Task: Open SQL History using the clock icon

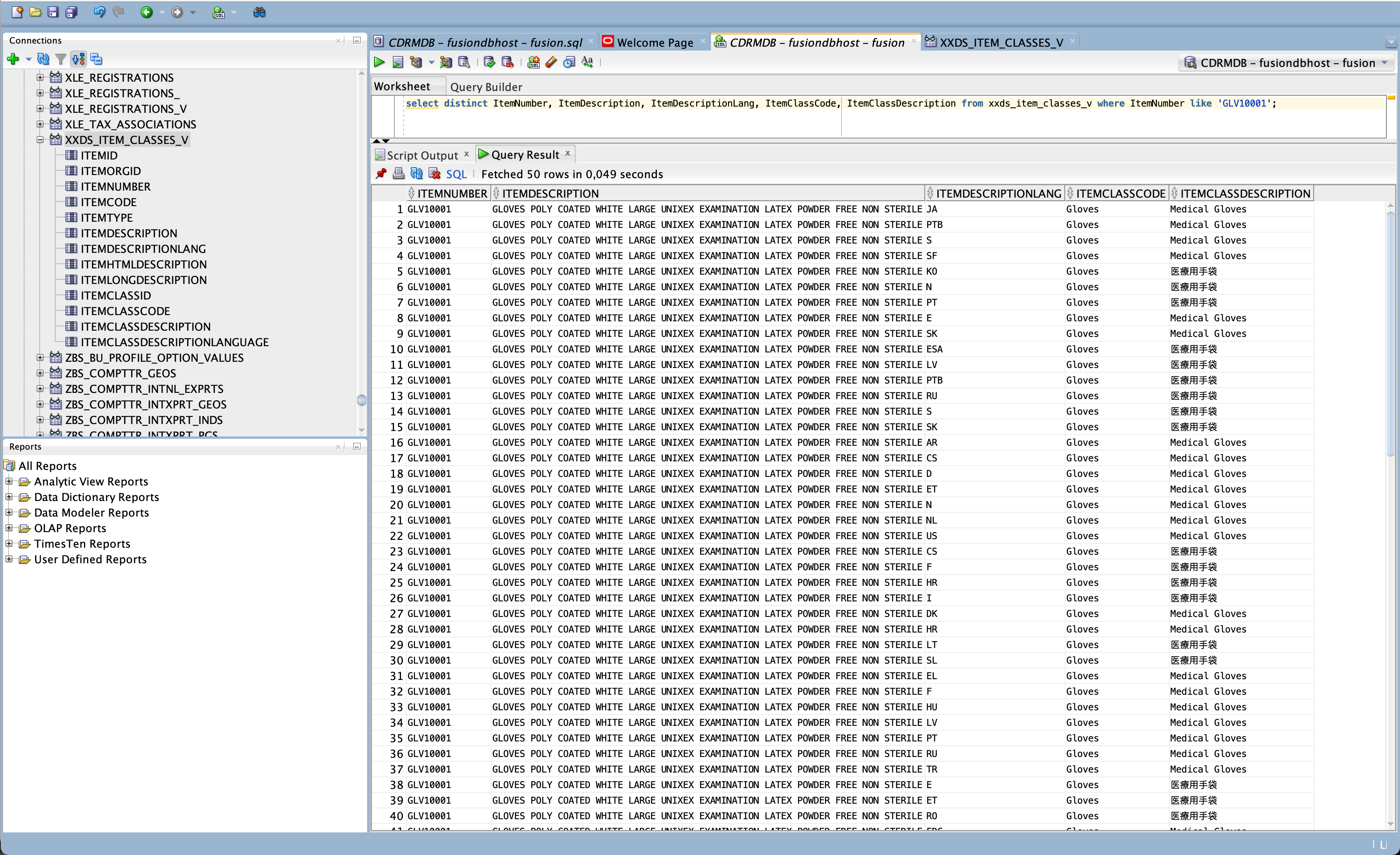Action: click(569, 62)
